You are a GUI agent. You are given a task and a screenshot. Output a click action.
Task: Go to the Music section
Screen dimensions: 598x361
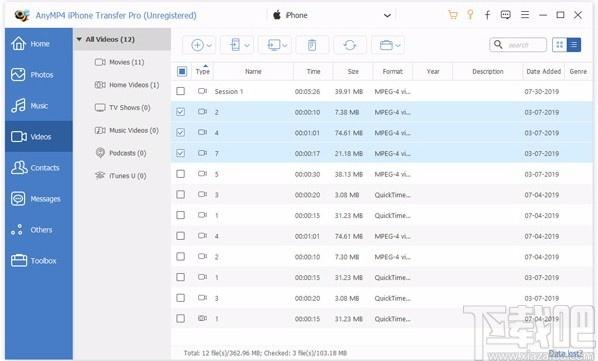coord(39,106)
